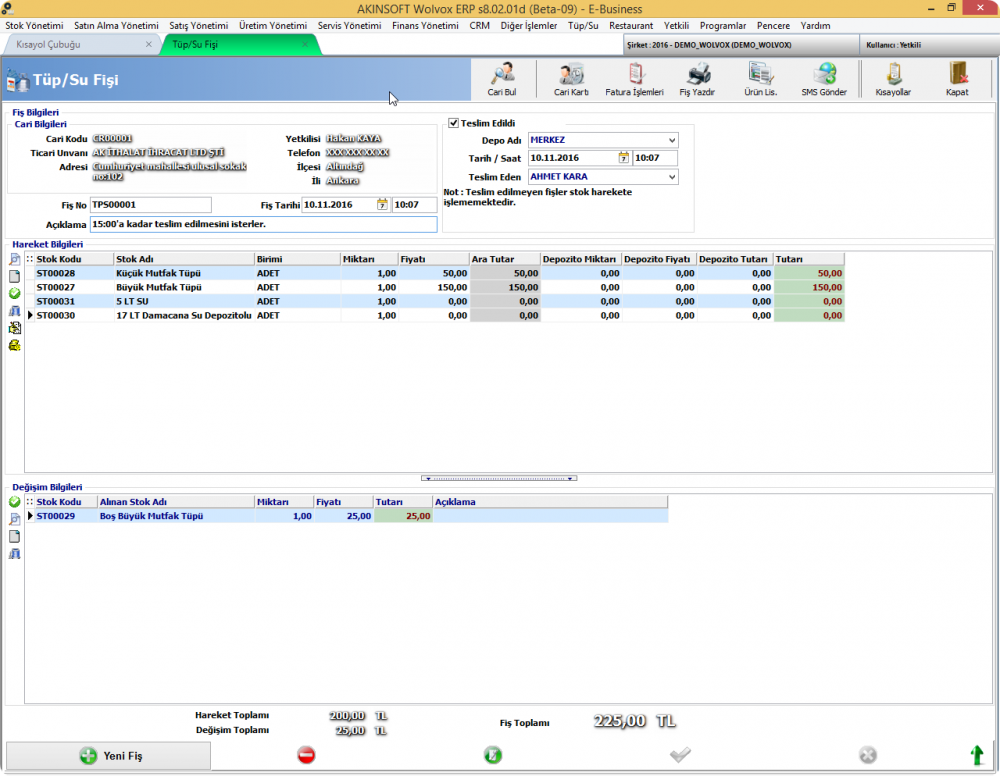The width and height of the screenshot is (1000, 776).
Task: Open Satış Yönetimi menu
Action: (x=198, y=26)
